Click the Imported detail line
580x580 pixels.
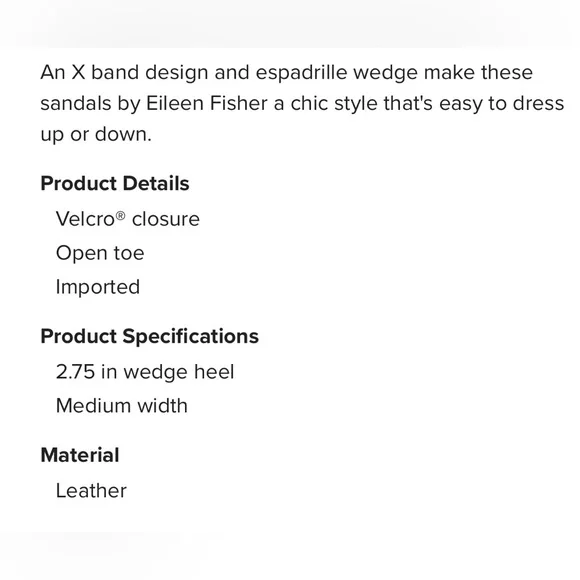[x=98, y=287]
